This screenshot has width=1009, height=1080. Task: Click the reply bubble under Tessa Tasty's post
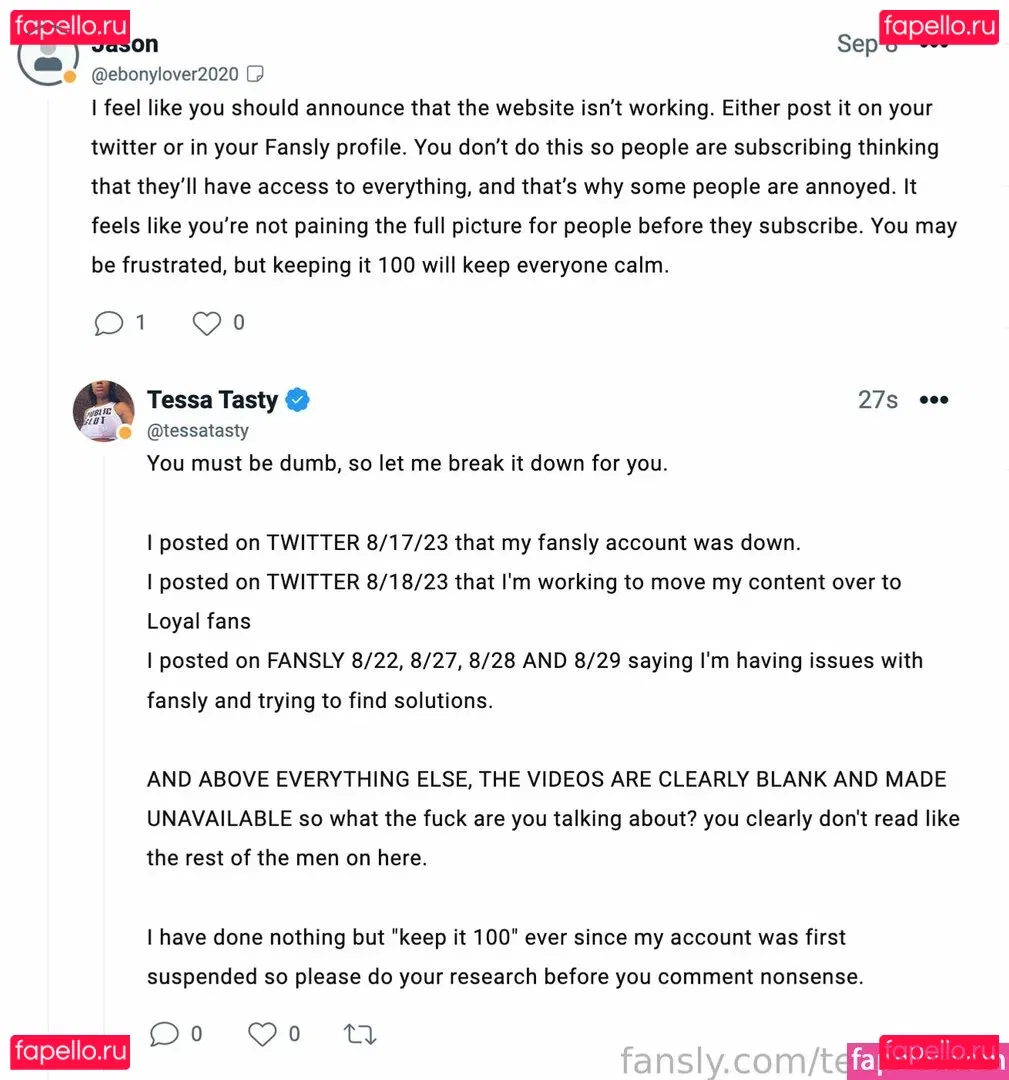(164, 1034)
